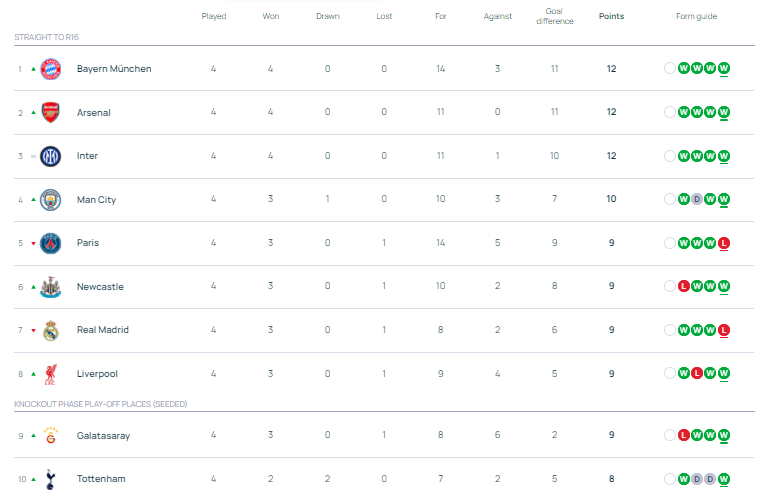768x499 pixels.
Task: Sort table by Points column header
Action: tap(611, 16)
